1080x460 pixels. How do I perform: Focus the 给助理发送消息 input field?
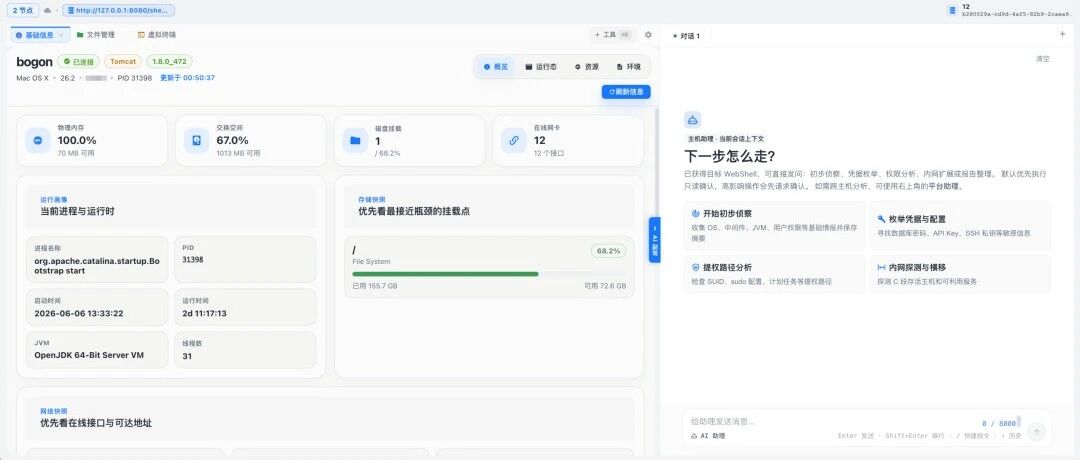[830, 421]
